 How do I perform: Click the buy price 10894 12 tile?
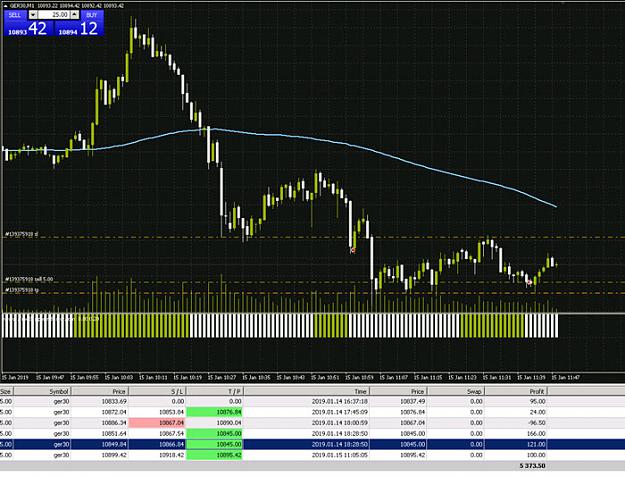point(79,29)
